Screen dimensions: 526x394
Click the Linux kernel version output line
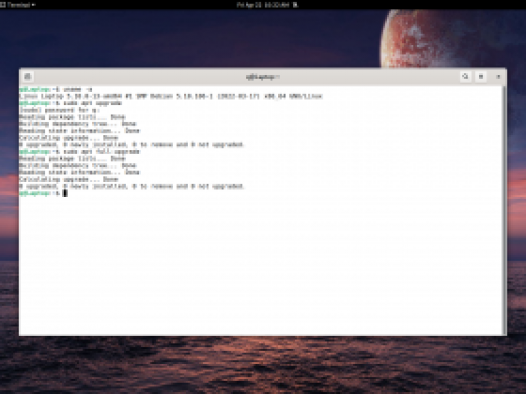(x=171, y=96)
